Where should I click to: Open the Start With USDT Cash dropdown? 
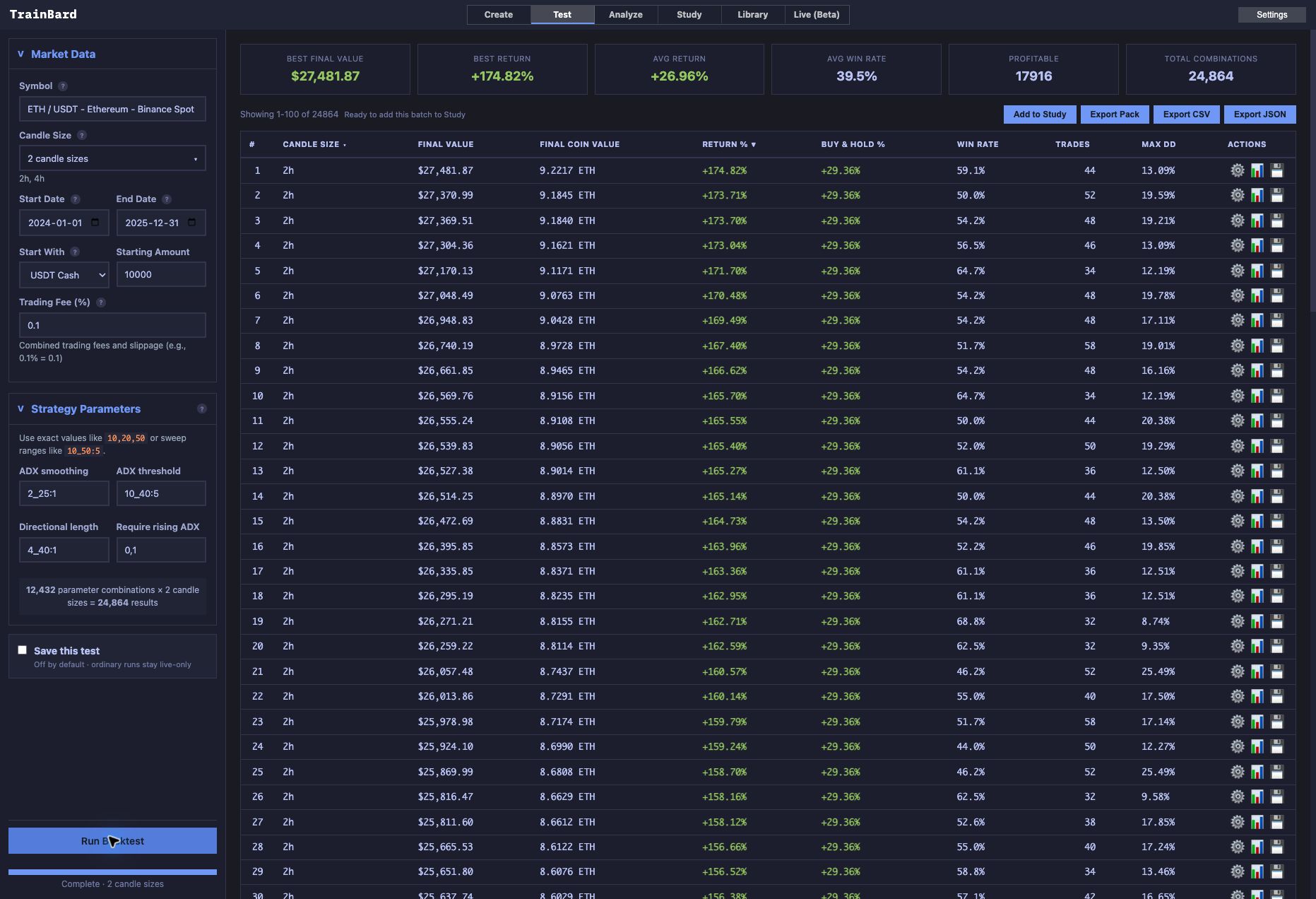point(64,275)
